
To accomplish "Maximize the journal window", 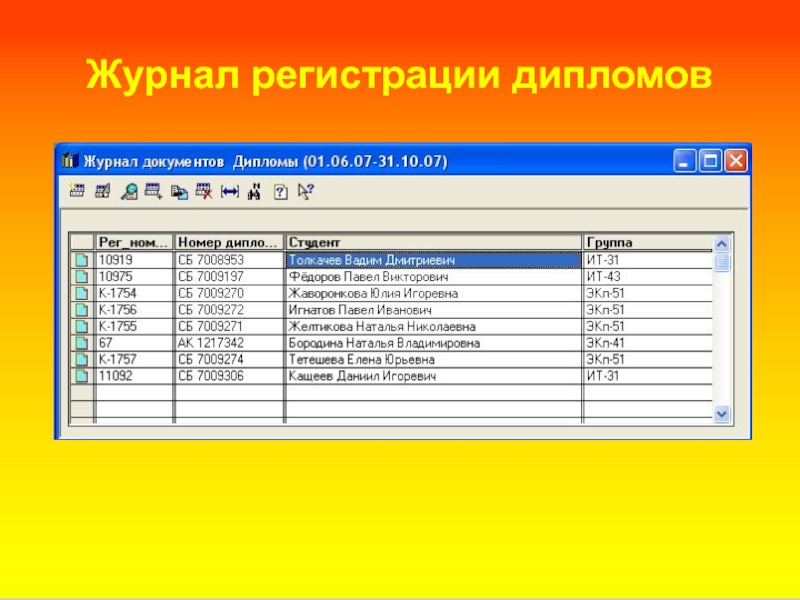I will click(710, 161).
